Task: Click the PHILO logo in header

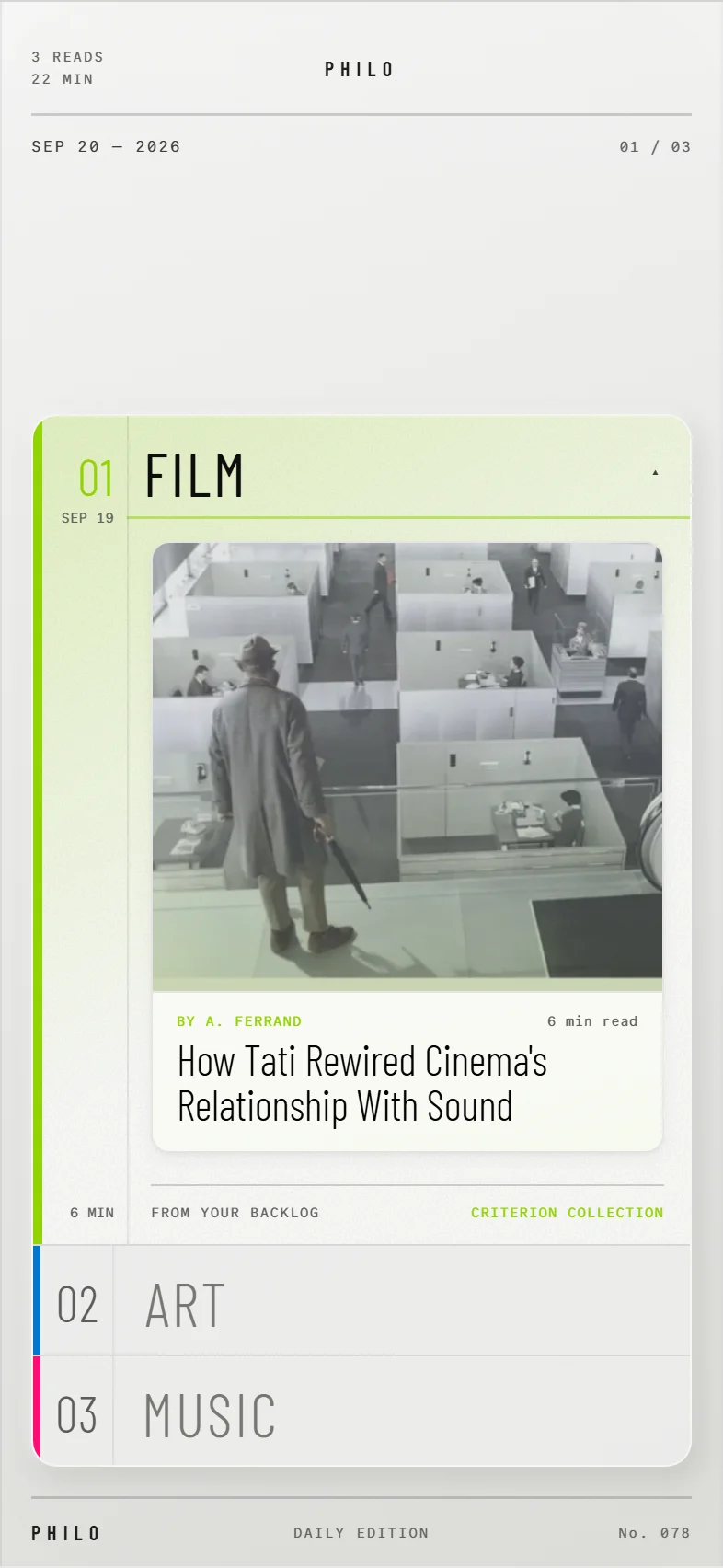Action: pos(360,69)
